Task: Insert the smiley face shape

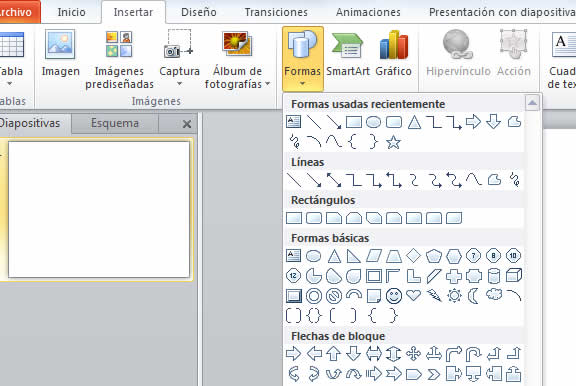Action: 393,296
